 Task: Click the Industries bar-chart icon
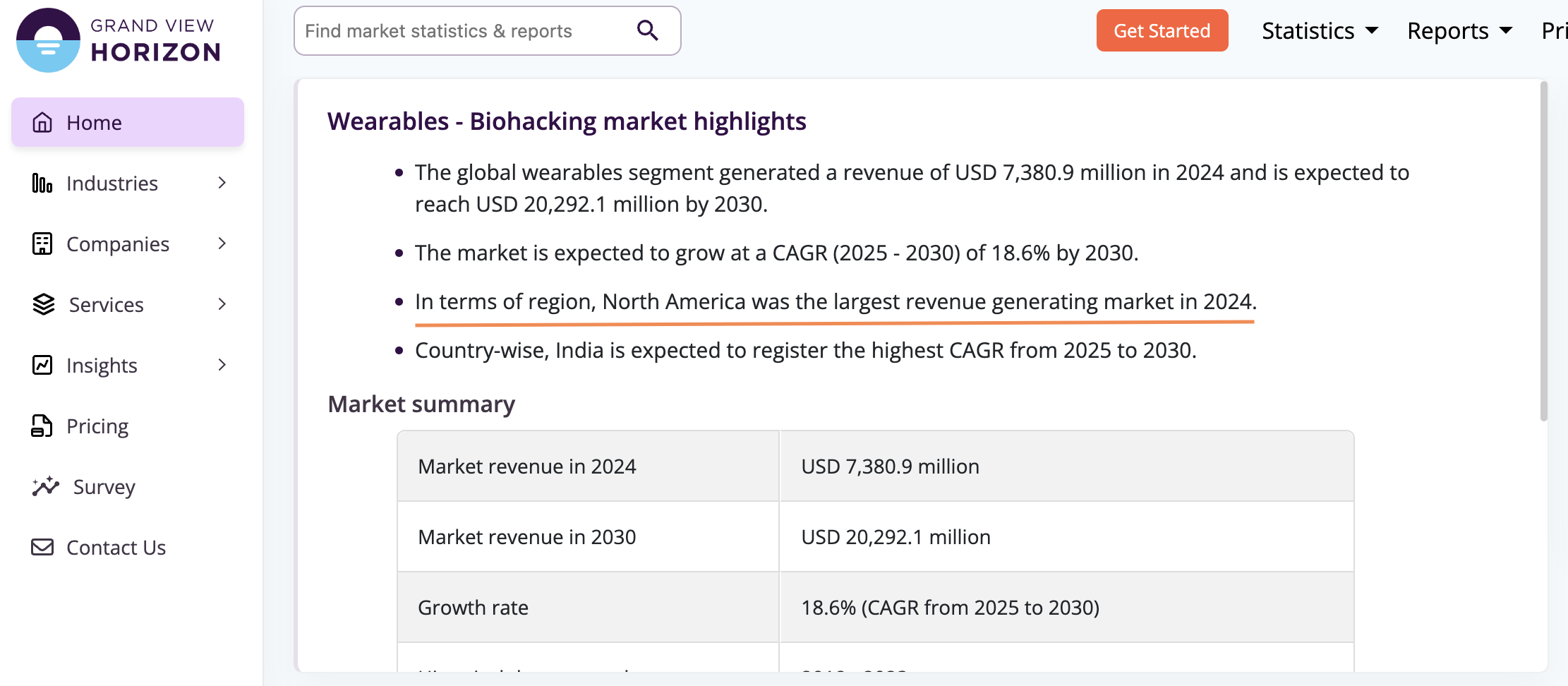[x=42, y=183]
